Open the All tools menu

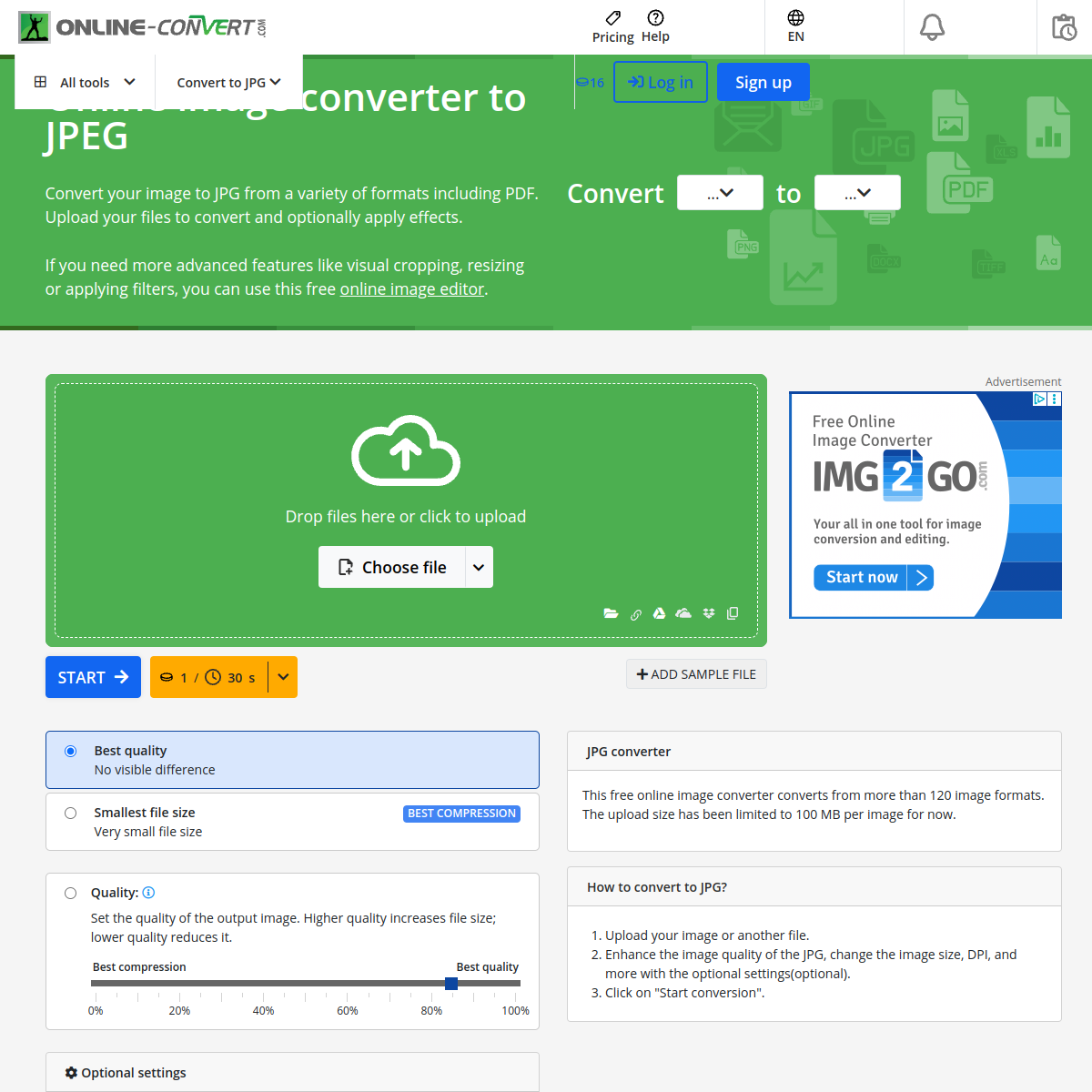pyautogui.click(x=85, y=82)
